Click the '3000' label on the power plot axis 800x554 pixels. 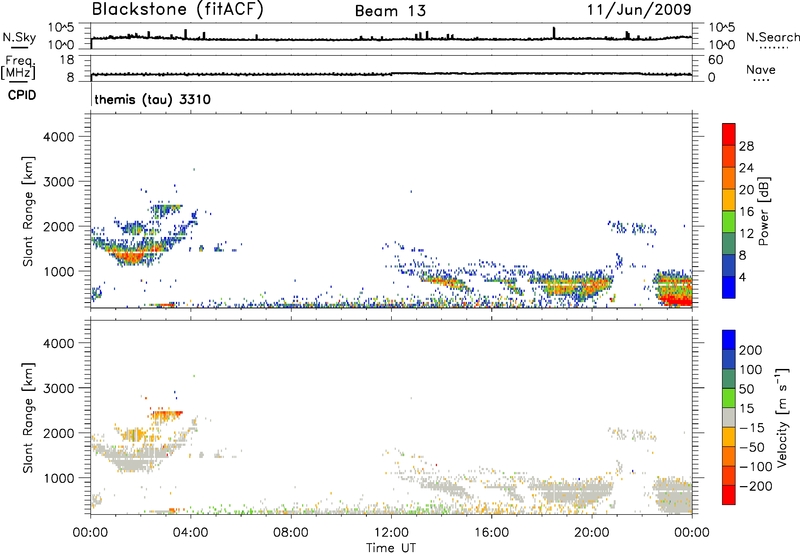point(59,182)
